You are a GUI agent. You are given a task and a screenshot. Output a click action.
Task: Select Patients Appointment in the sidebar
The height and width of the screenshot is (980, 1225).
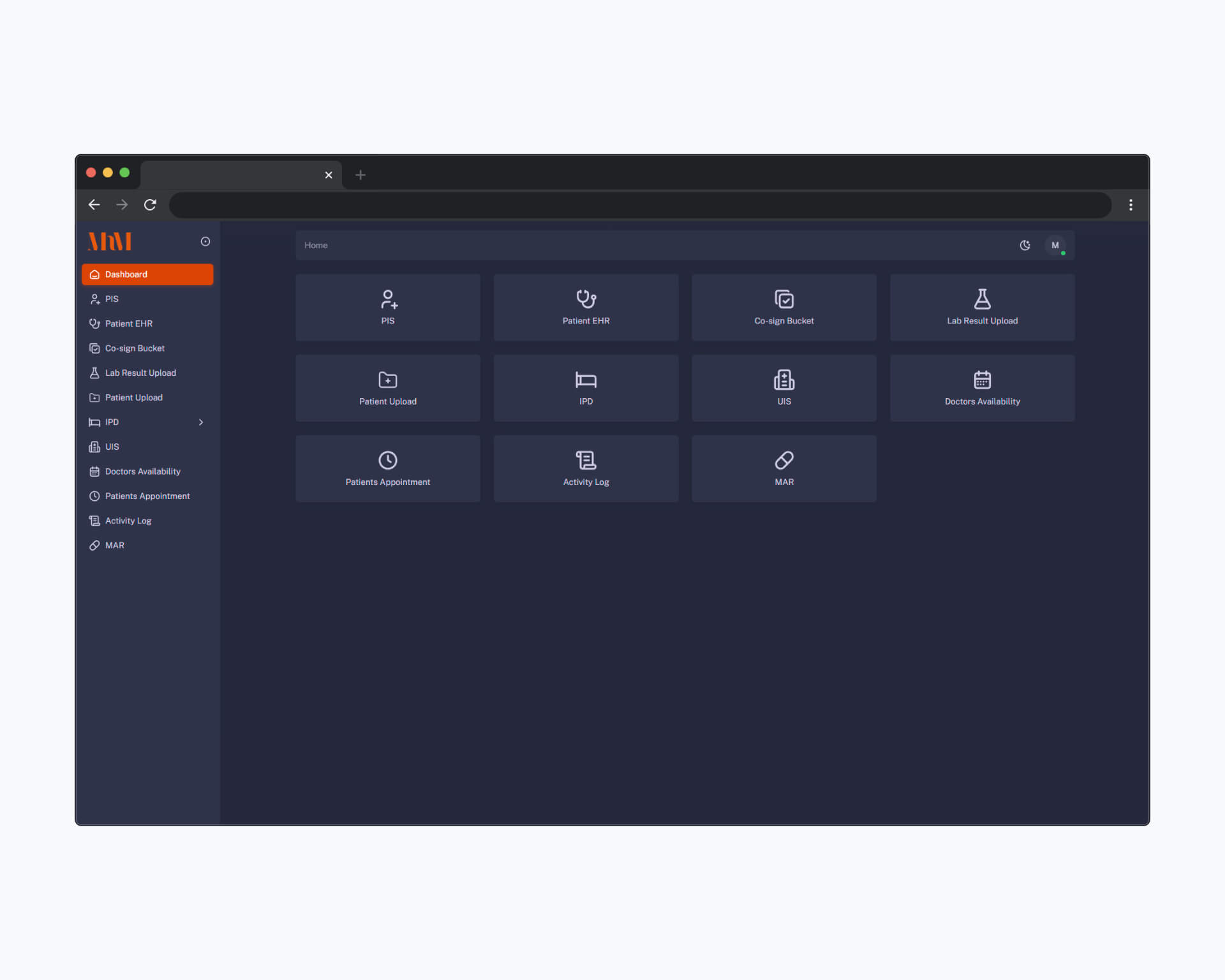click(147, 496)
